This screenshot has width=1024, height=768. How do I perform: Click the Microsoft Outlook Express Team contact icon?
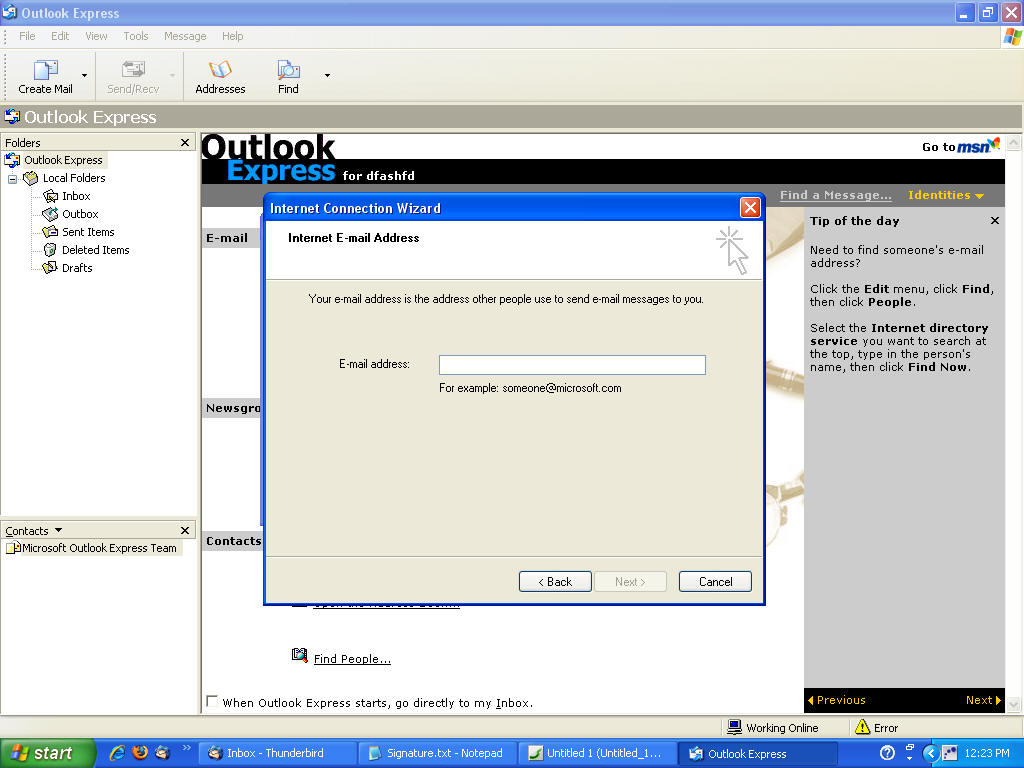(x=13, y=548)
